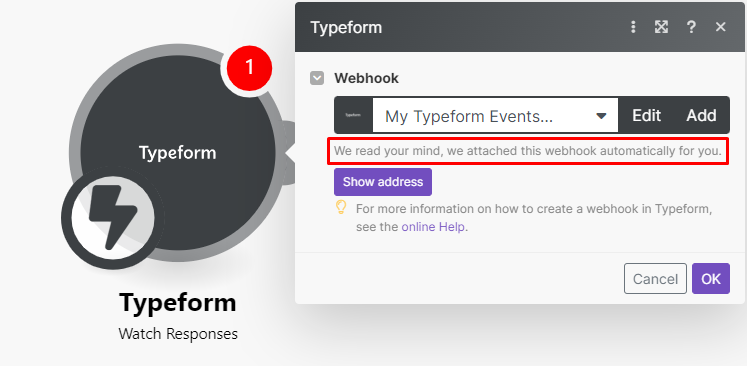Screen dimensions: 747x366
Task: Click the Watch Responses module label
Action: pos(178,334)
